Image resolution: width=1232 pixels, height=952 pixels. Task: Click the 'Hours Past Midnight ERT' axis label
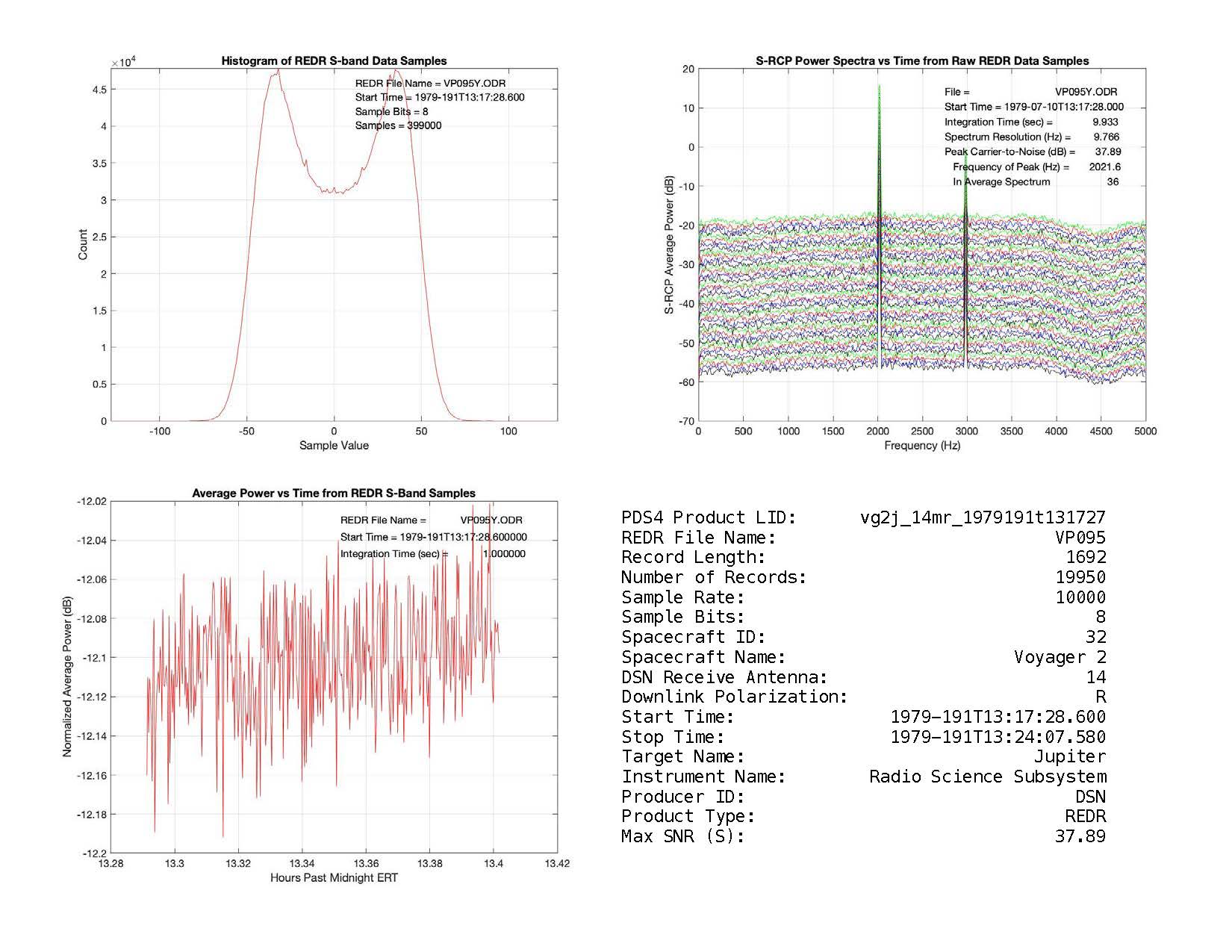click(x=334, y=878)
